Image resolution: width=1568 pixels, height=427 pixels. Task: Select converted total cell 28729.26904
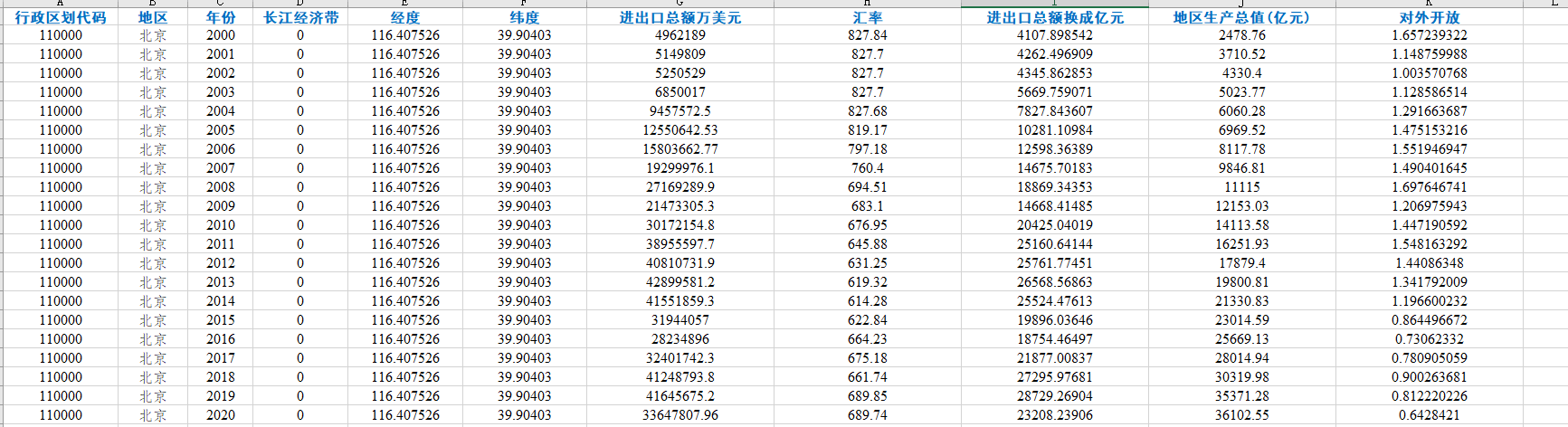coord(1055,396)
